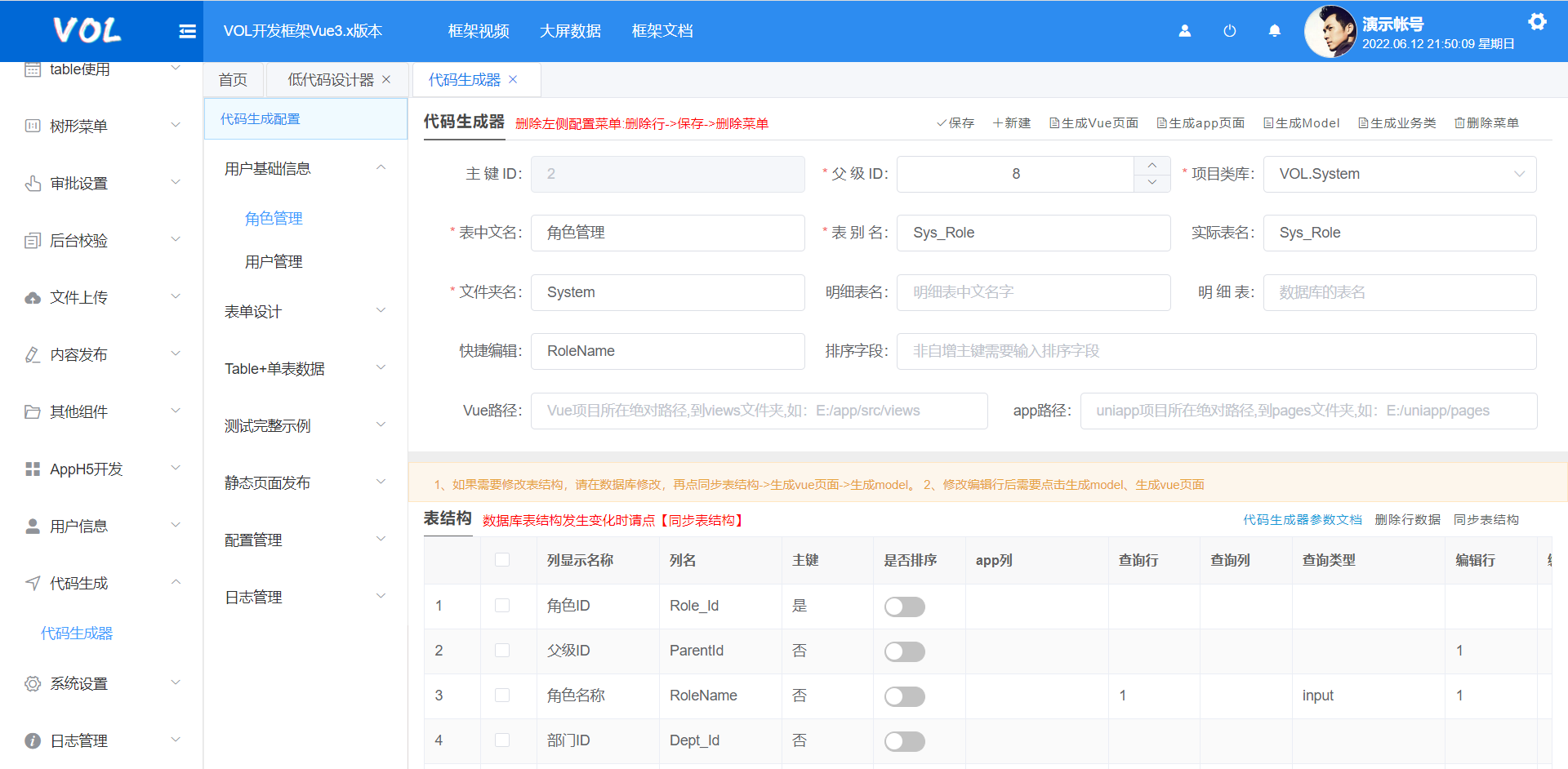Click 审批设置 hand icon
The height and width of the screenshot is (769, 1568).
click(33, 183)
